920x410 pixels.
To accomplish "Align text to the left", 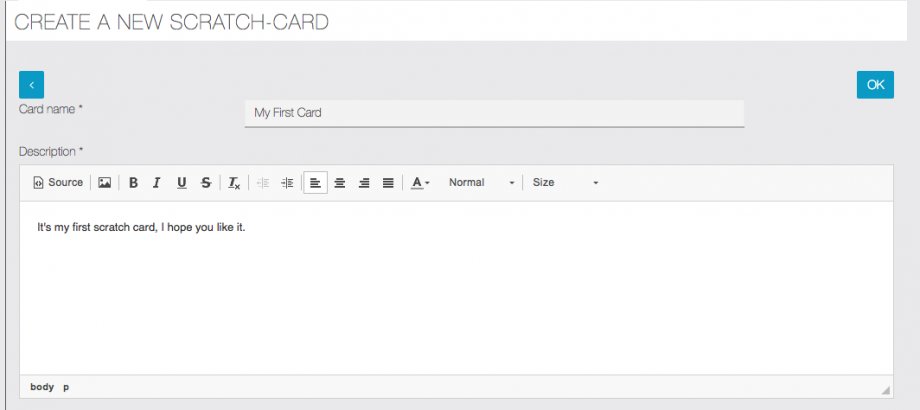I will point(315,183).
